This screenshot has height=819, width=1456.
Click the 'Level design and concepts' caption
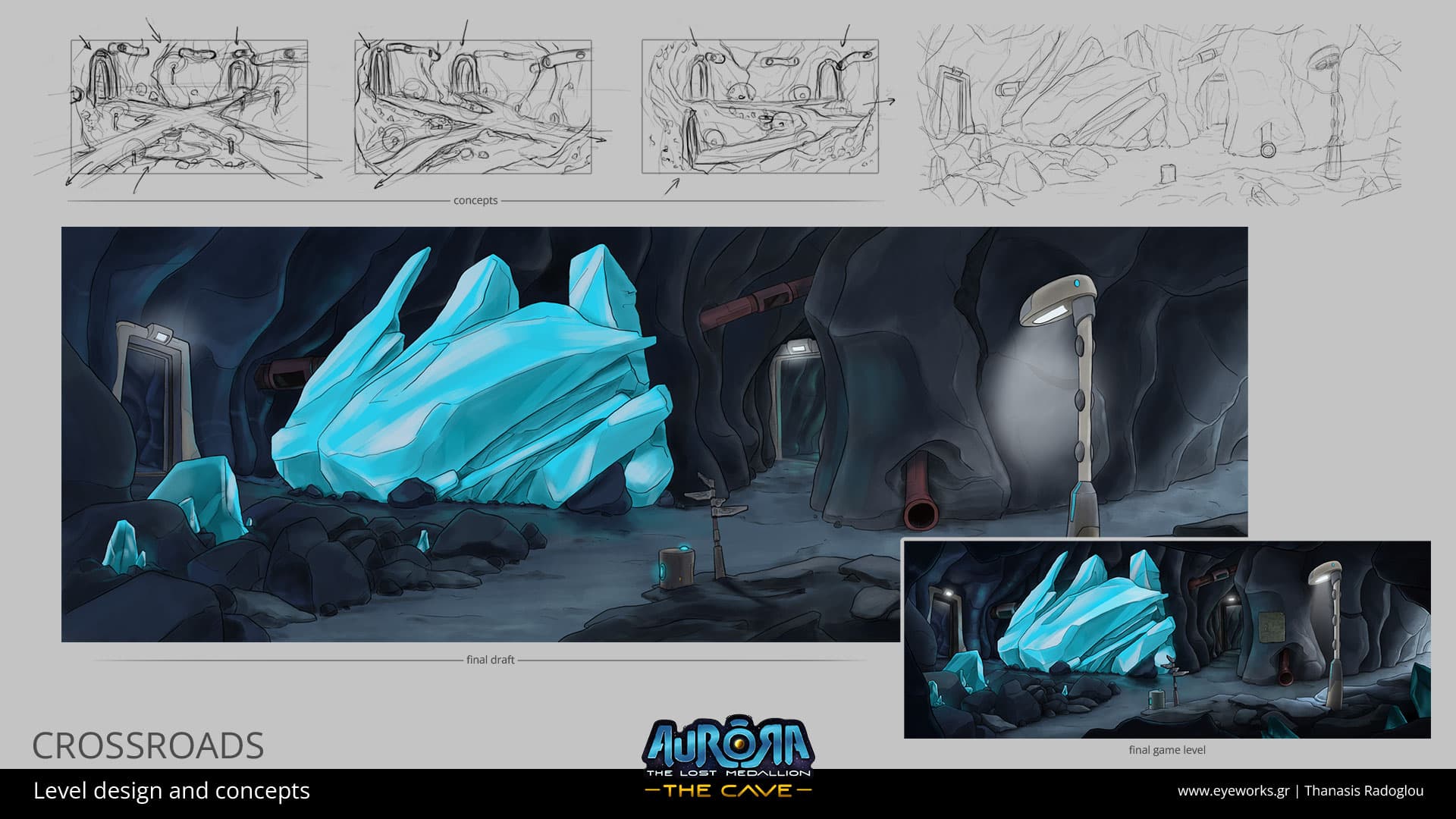click(171, 791)
